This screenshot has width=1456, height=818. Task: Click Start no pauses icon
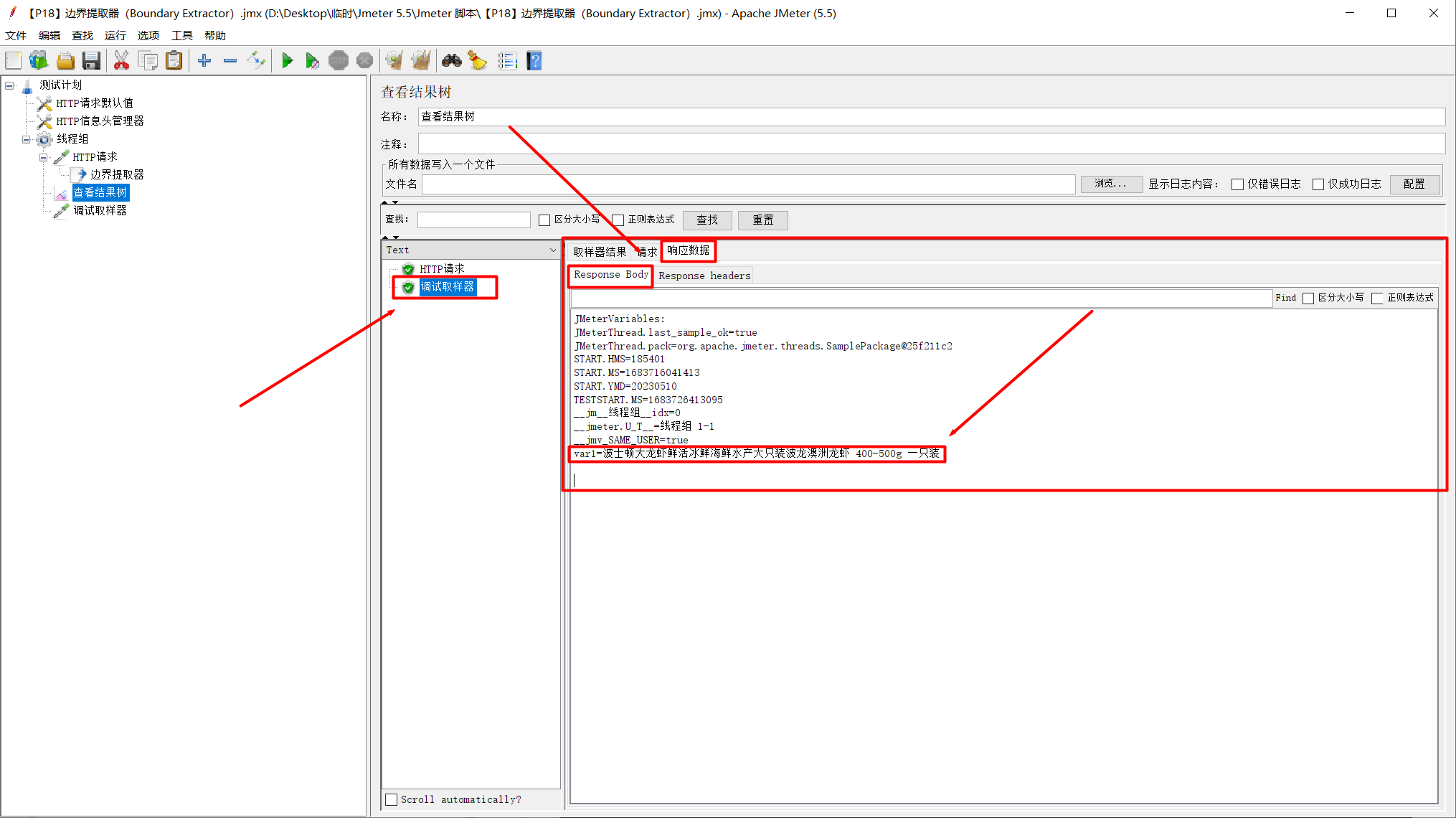(x=312, y=61)
